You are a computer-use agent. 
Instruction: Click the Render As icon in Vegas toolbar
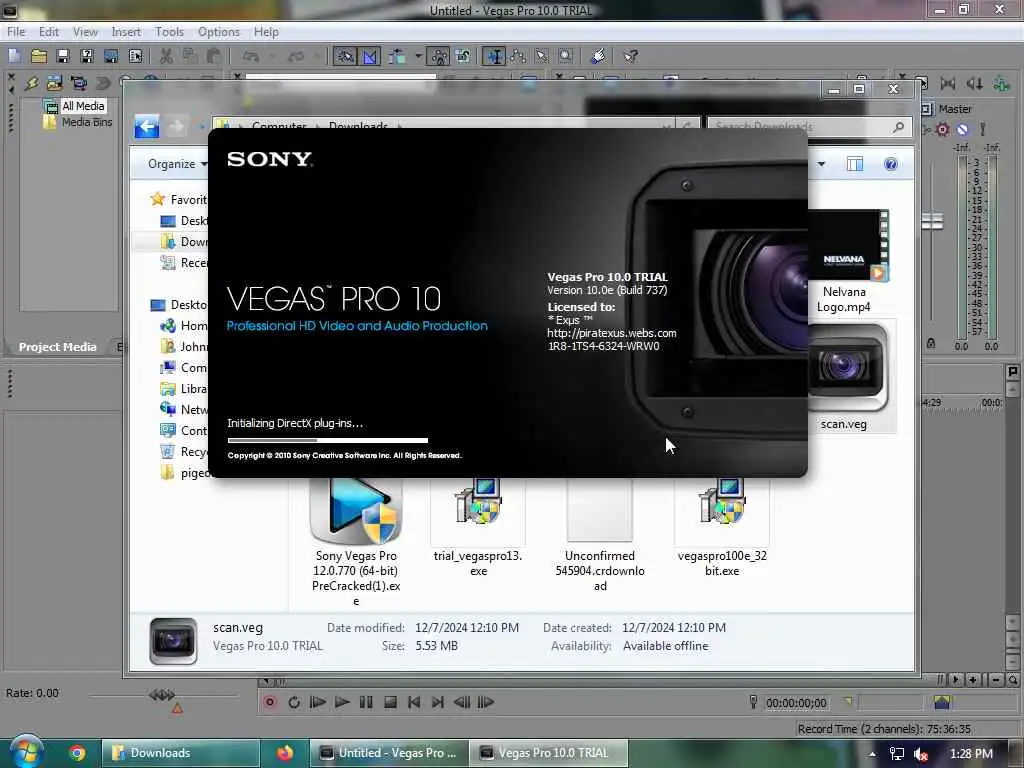[x=111, y=56]
